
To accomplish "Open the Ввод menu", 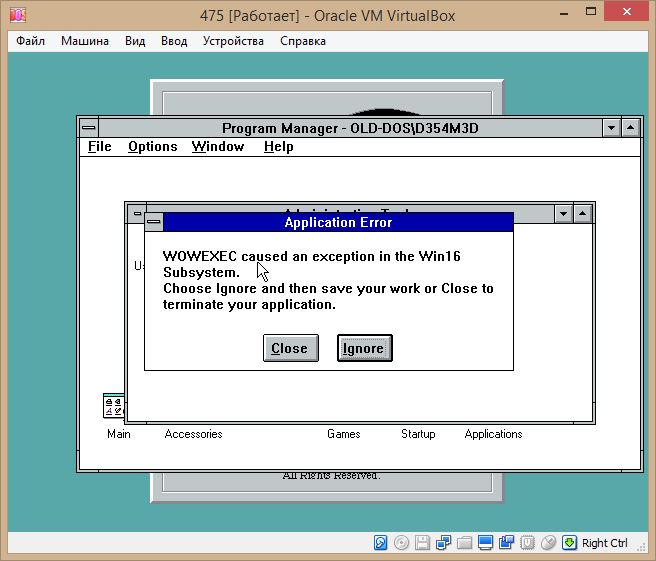I will [x=174, y=41].
